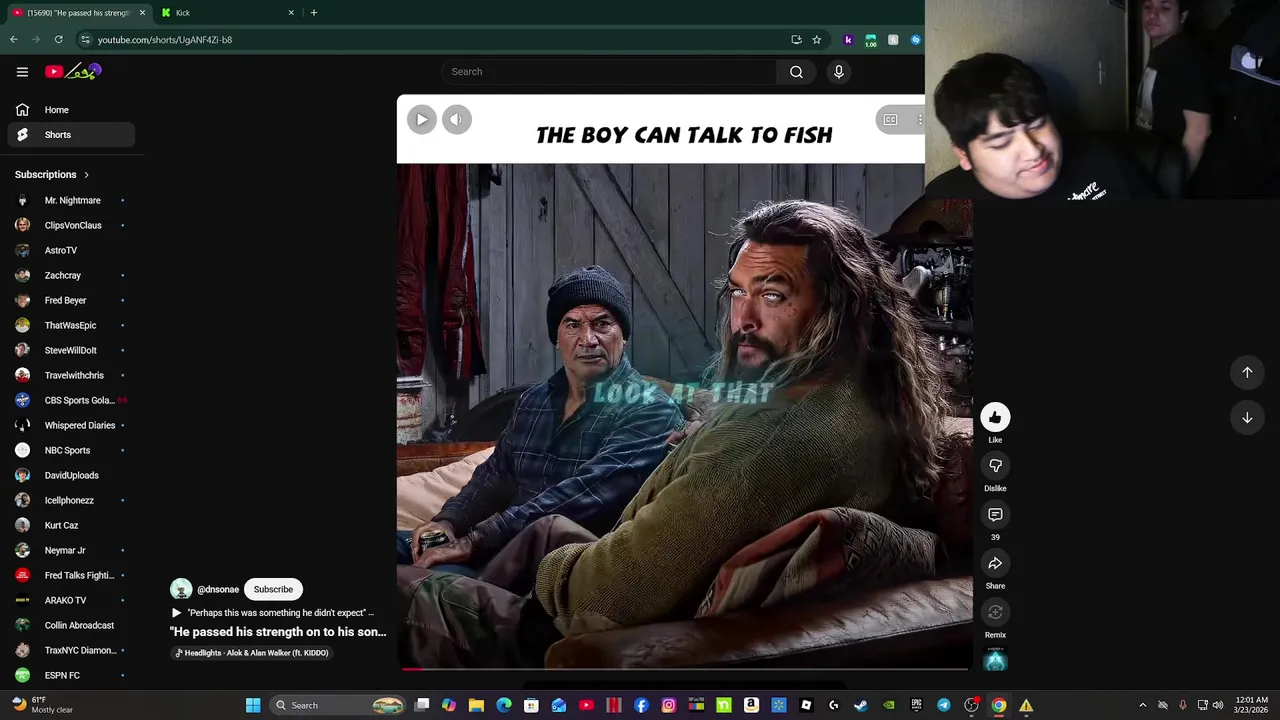Bookmark this page with star icon
Screen dimensions: 1280x720
pos(817,40)
